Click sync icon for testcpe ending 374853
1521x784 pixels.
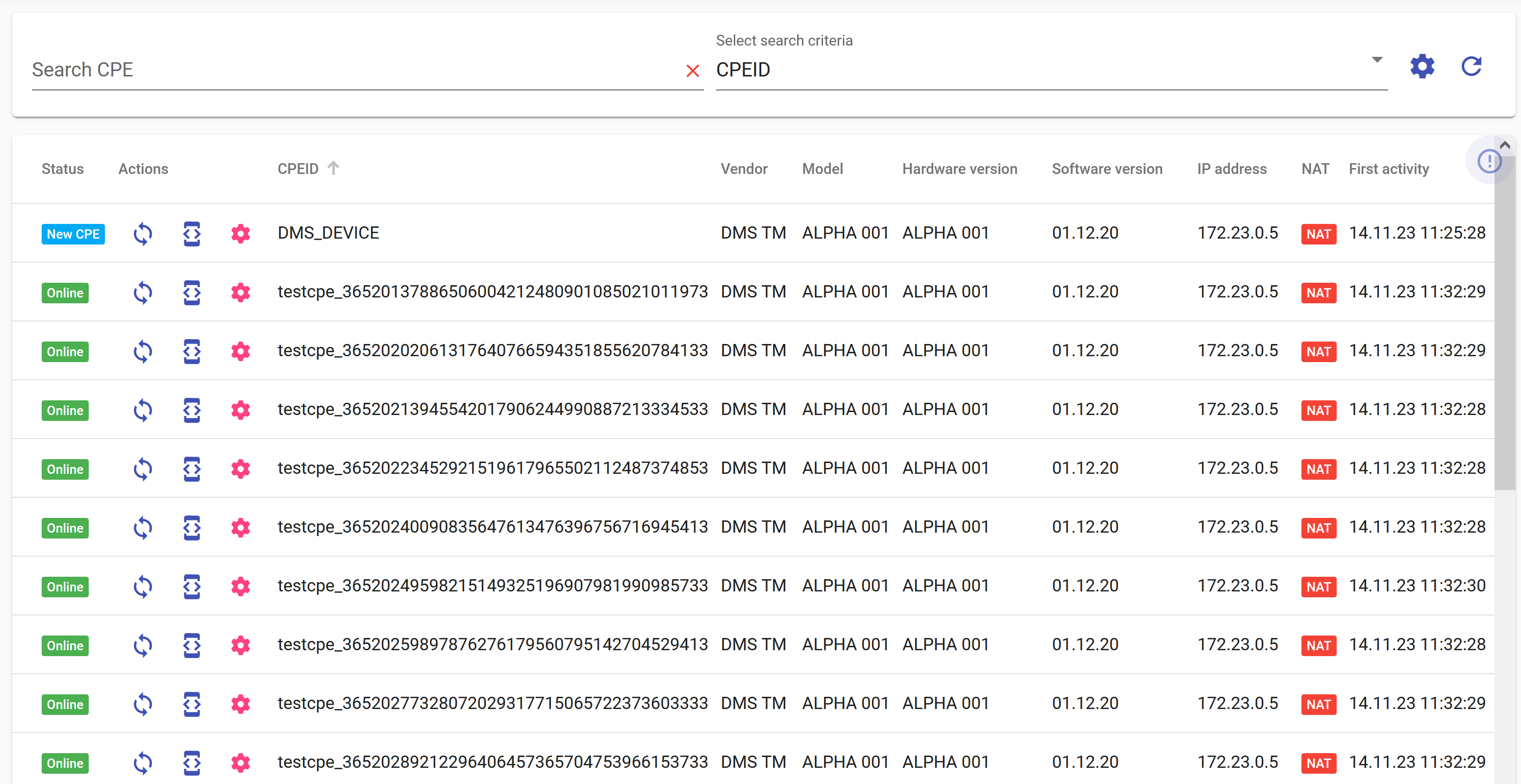143,469
